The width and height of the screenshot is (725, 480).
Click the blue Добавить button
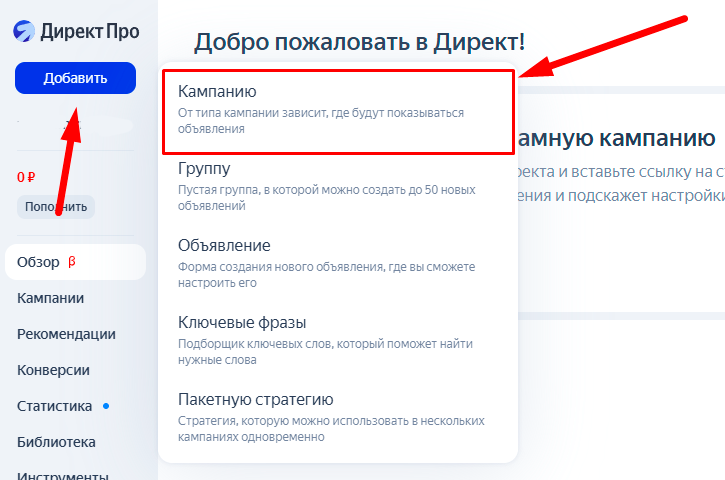(x=75, y=78)
